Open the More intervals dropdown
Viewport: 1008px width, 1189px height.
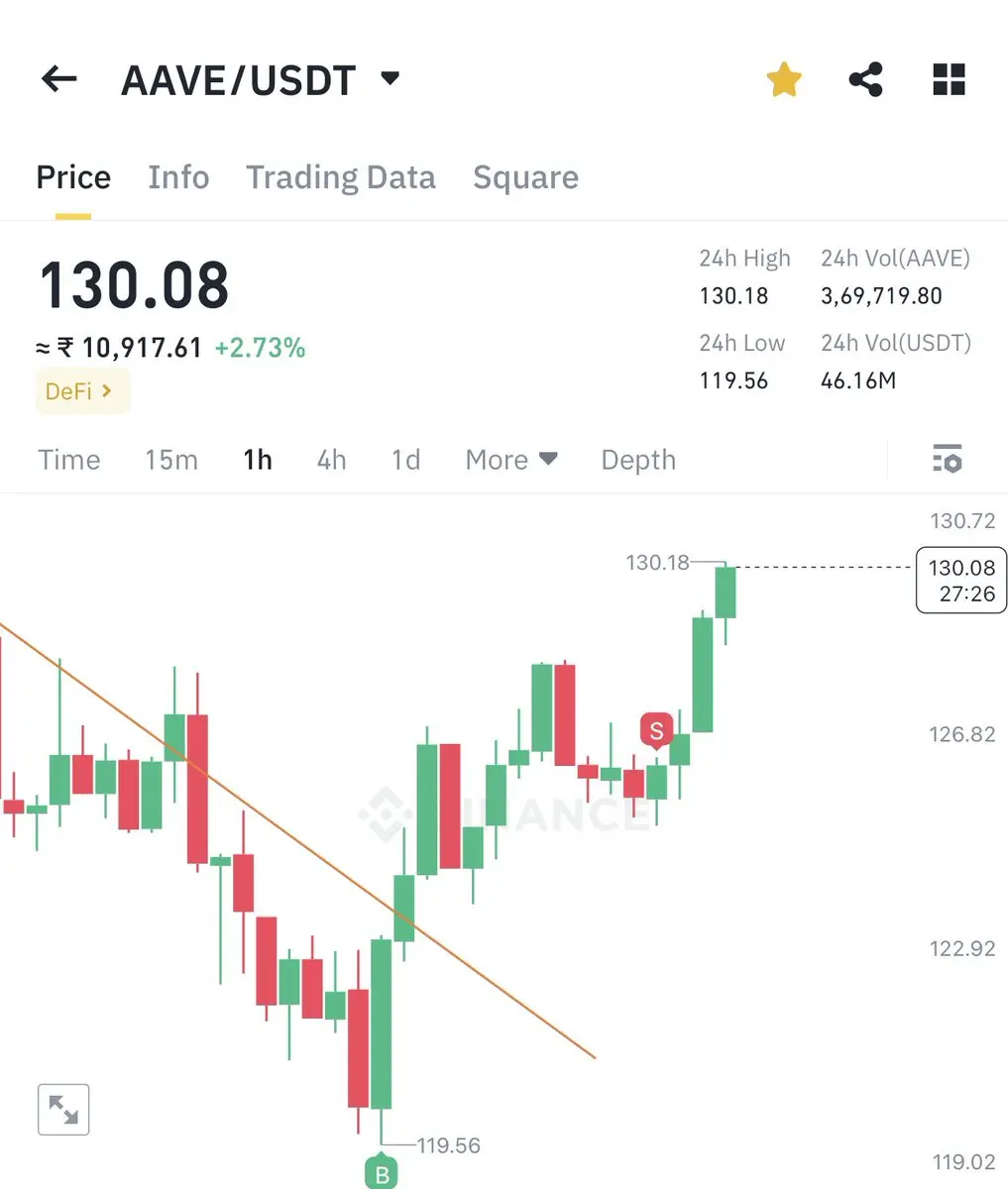click(511, 460)
